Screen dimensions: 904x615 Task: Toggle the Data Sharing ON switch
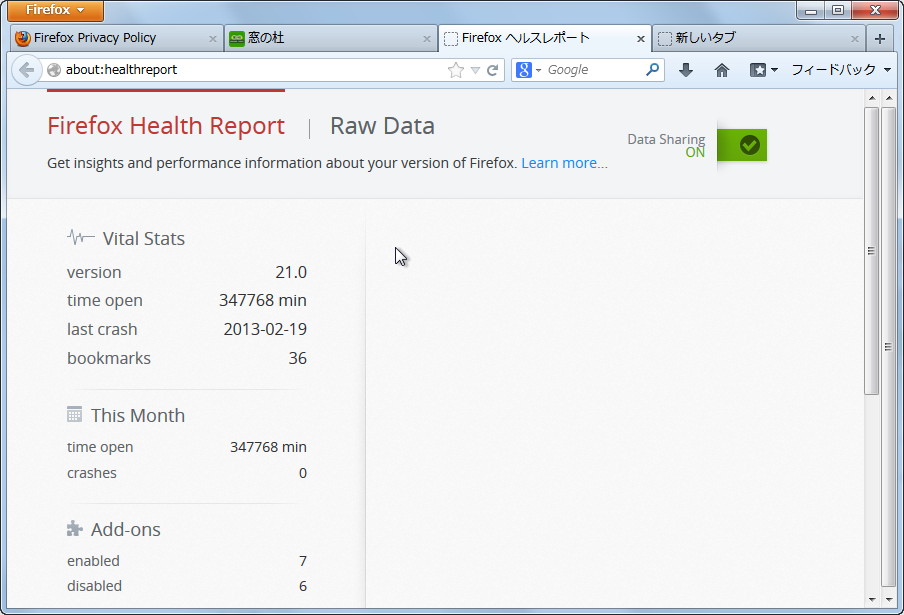[x=742, y=145]
